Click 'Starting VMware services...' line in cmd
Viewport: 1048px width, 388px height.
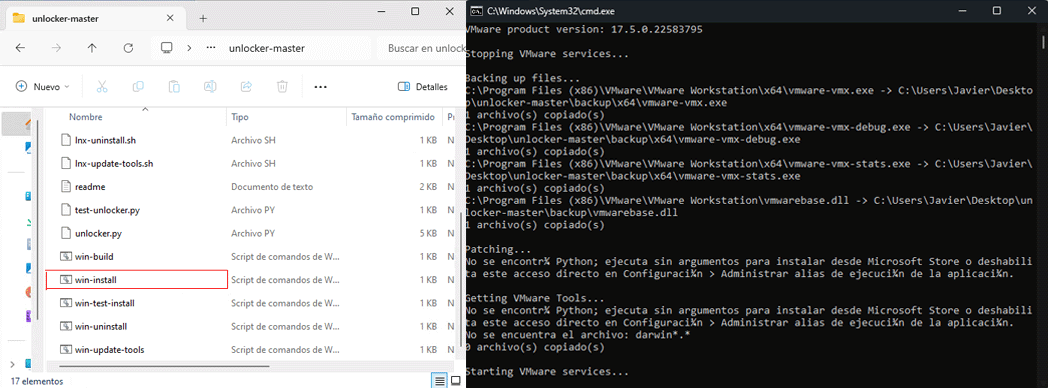[x=547, y=371]
